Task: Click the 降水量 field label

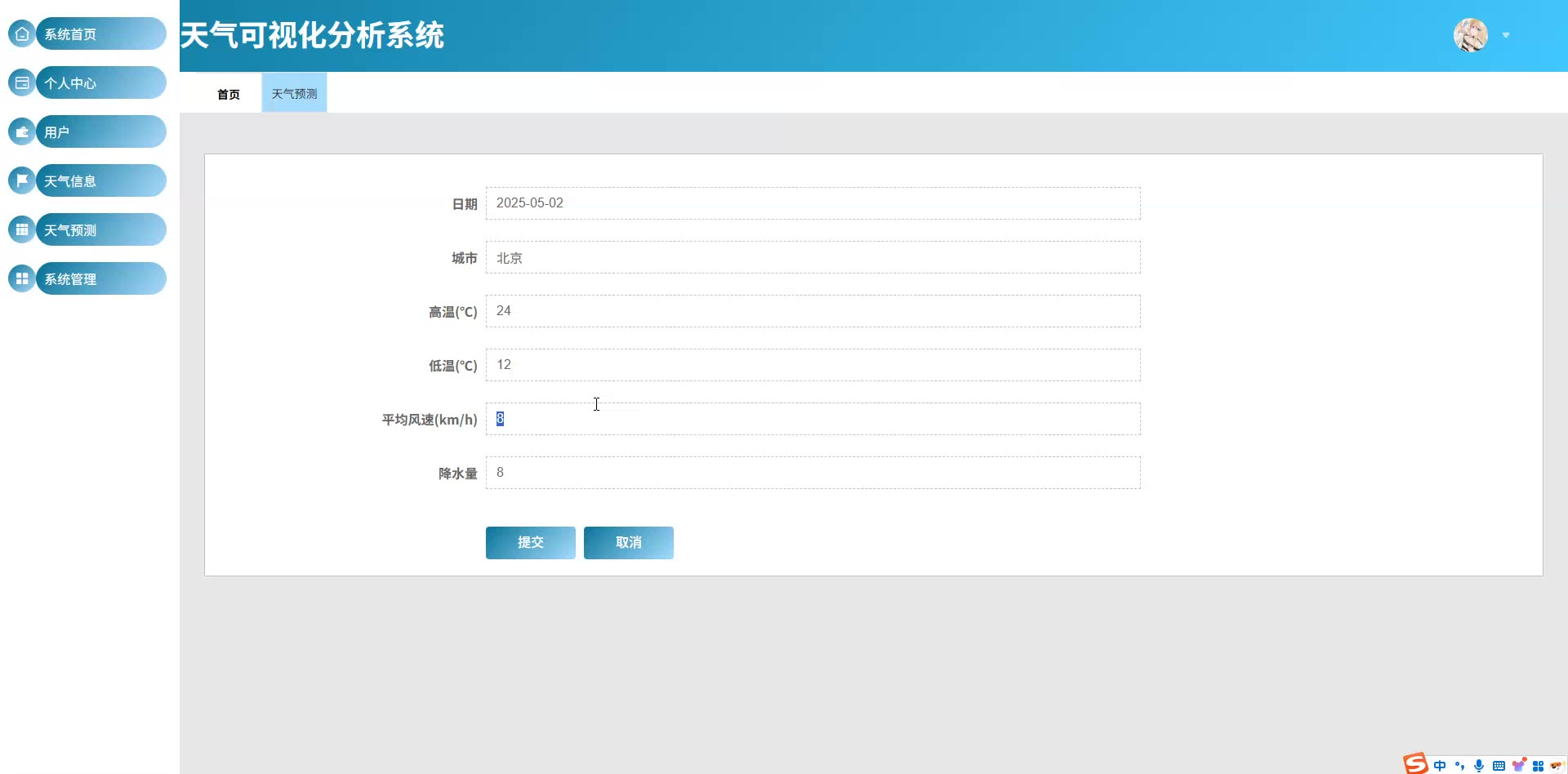Action: coord(458,474)
